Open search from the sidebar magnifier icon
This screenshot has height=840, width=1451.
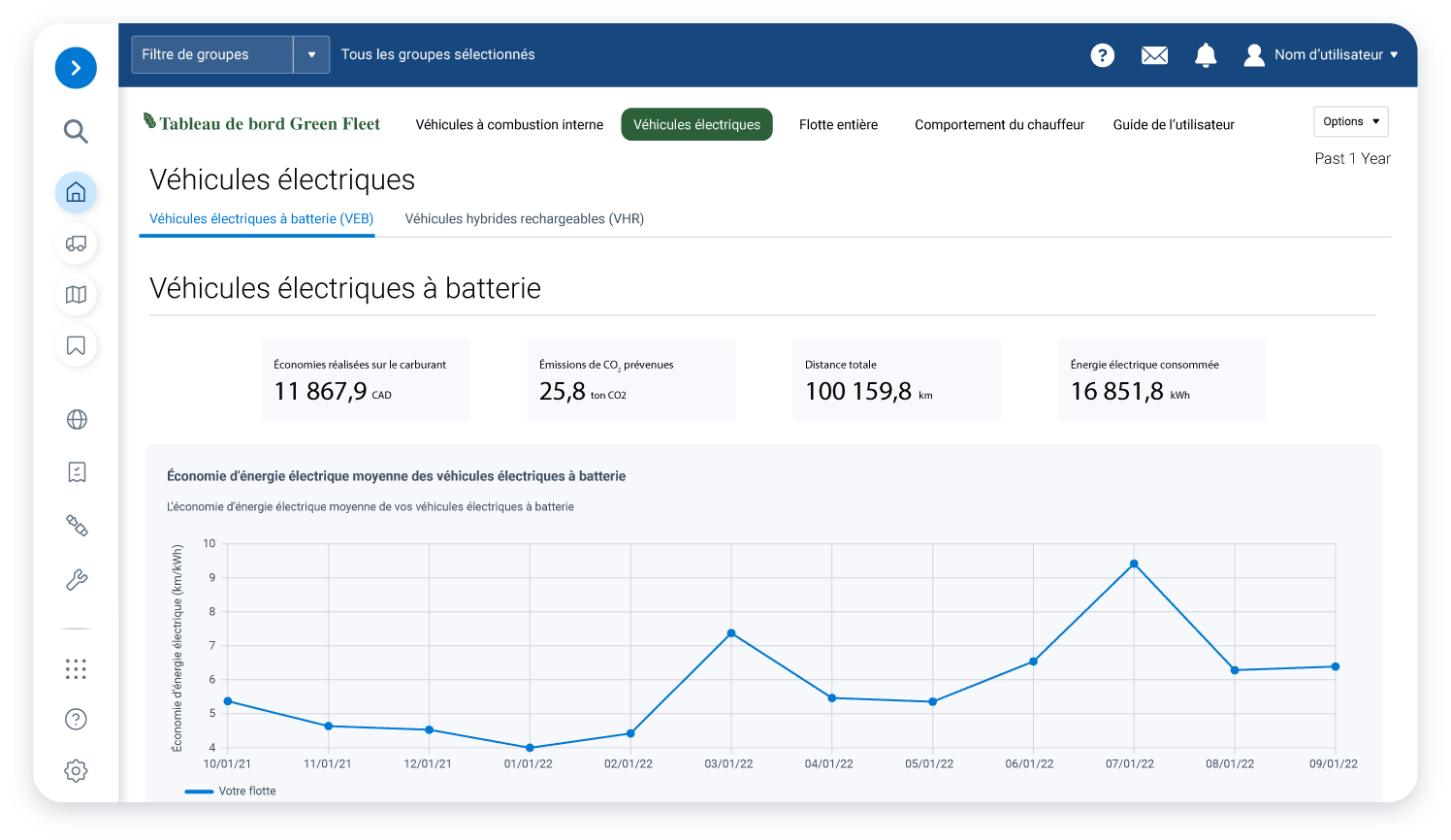(x=76, y=131)
